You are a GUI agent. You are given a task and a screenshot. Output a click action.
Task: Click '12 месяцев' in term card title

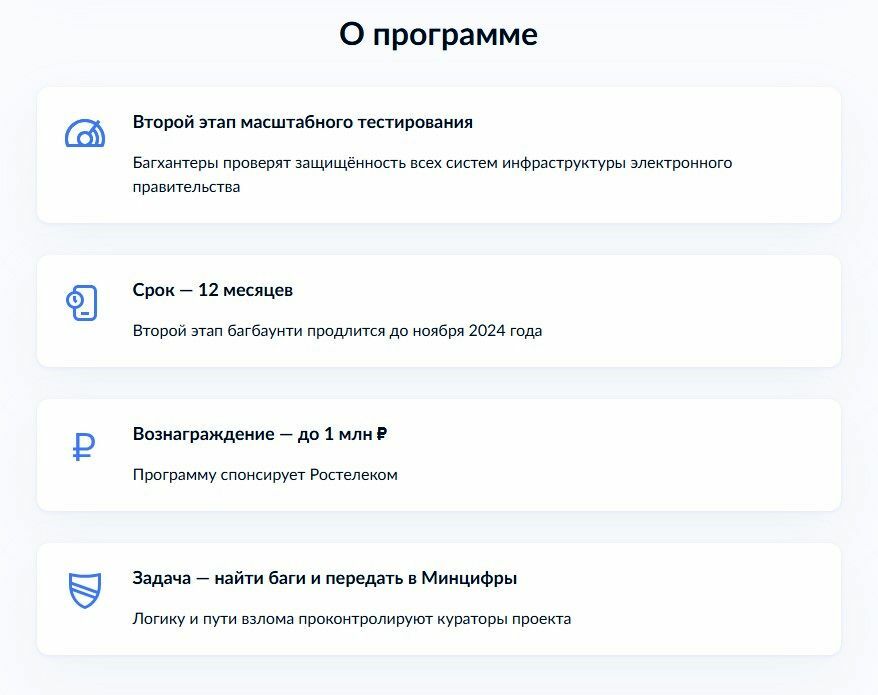[x=245, y=290]
